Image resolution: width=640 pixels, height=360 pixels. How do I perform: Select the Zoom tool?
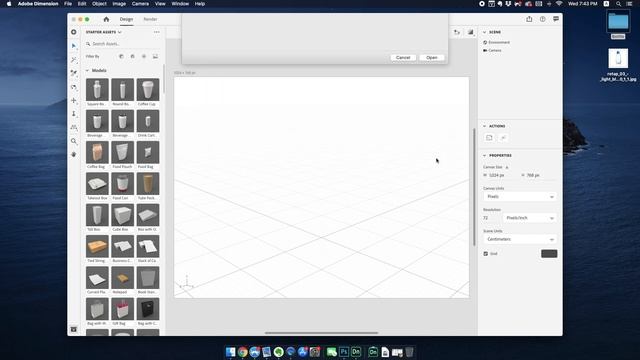[73, 141]
